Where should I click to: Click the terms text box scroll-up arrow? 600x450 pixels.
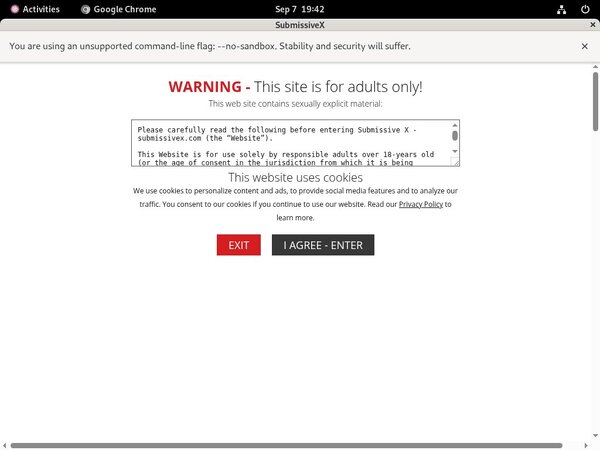pyautogui.click(x=455, y=126)
